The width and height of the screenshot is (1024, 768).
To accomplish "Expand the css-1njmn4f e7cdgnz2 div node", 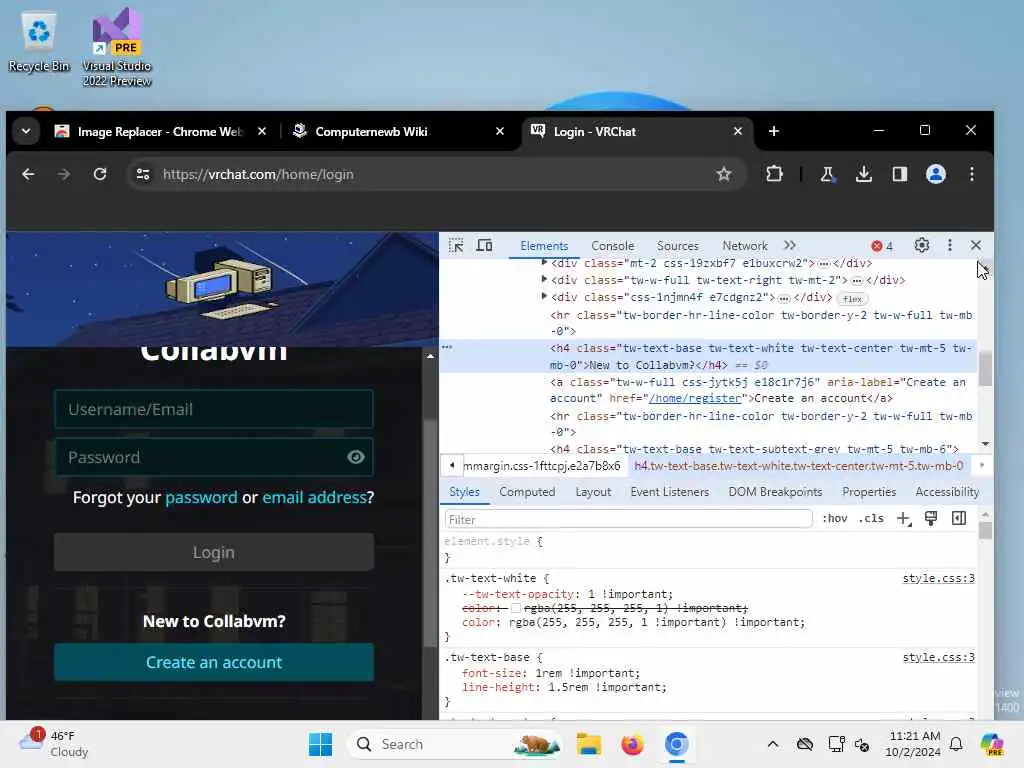I will [544, 296].
